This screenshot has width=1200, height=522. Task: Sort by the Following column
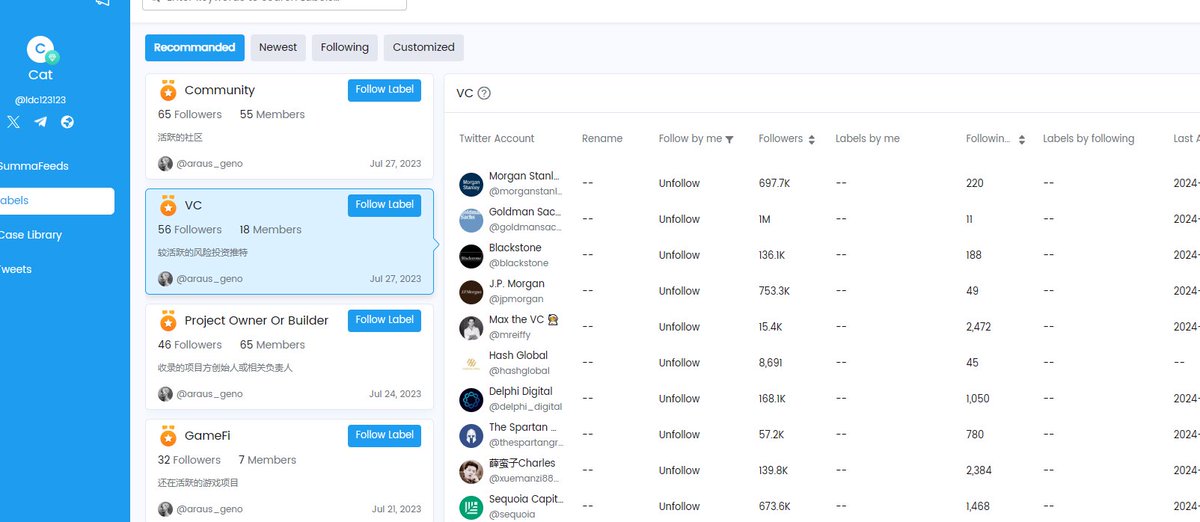tap(1021, 139)
